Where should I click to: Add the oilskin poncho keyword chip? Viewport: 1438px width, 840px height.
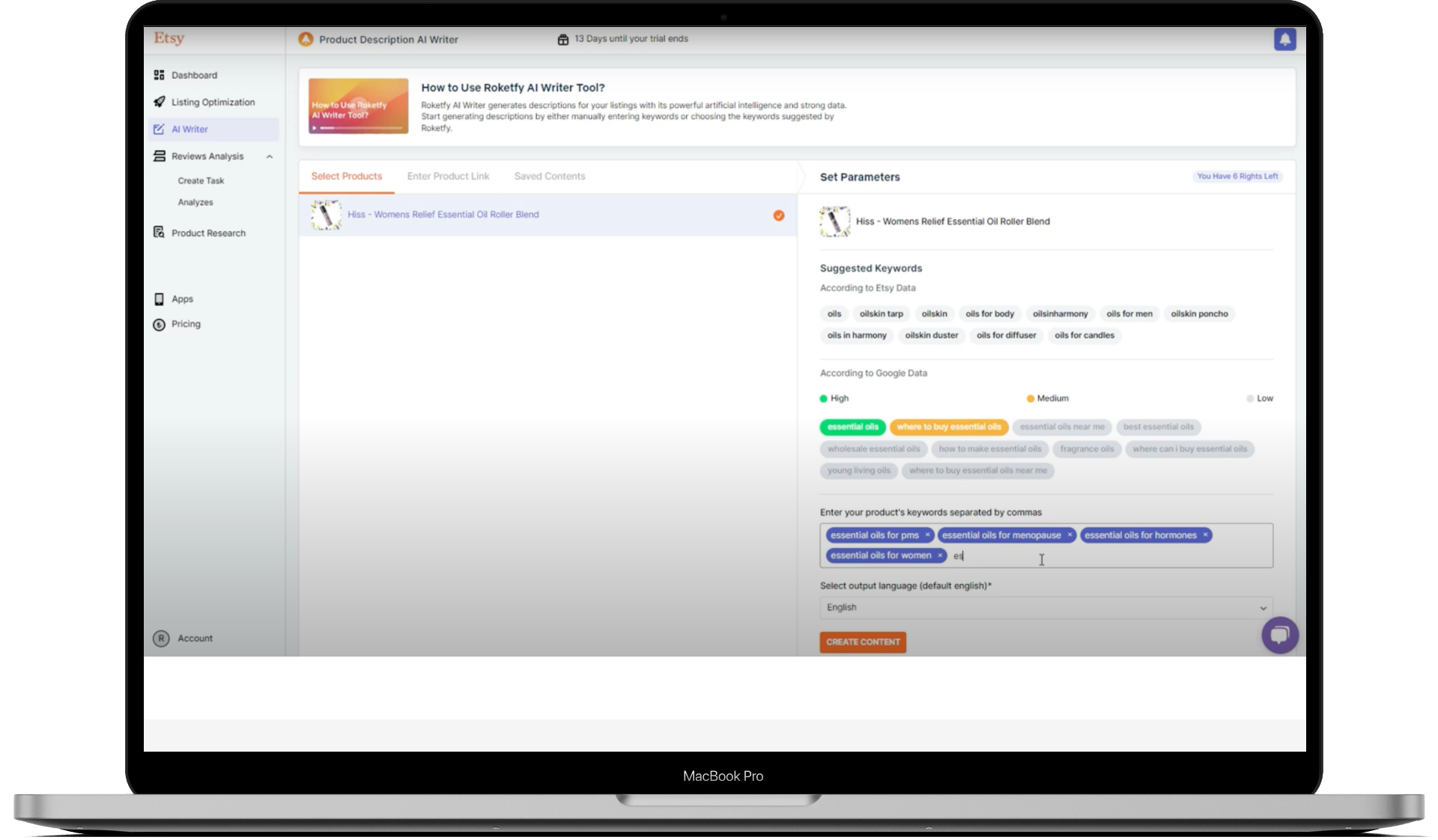1199,314
